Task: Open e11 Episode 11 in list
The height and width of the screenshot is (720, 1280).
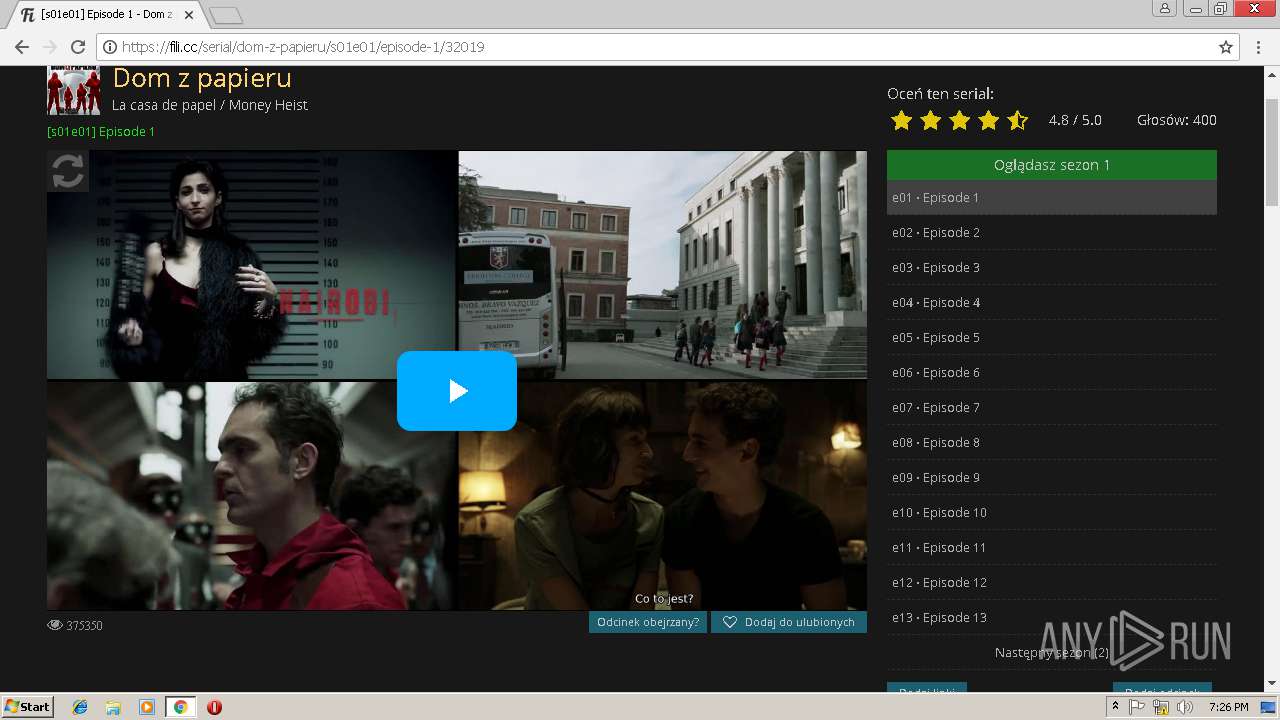Action: click(x=1052, y=547)
